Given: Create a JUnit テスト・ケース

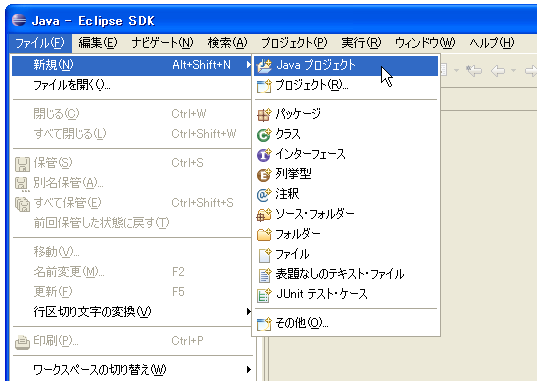Looking at the screenshot, I should pyautogui.click(x=346, y=294).
